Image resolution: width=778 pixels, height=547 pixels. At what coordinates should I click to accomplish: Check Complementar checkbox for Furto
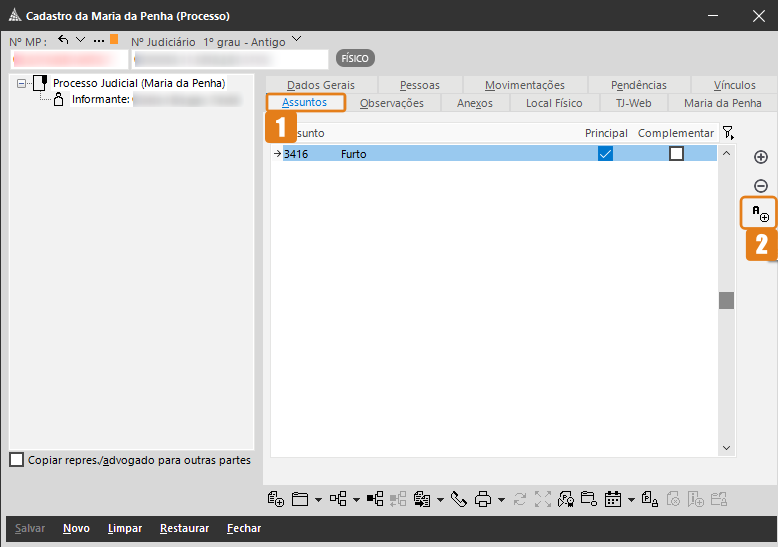[x=676, y=154]
